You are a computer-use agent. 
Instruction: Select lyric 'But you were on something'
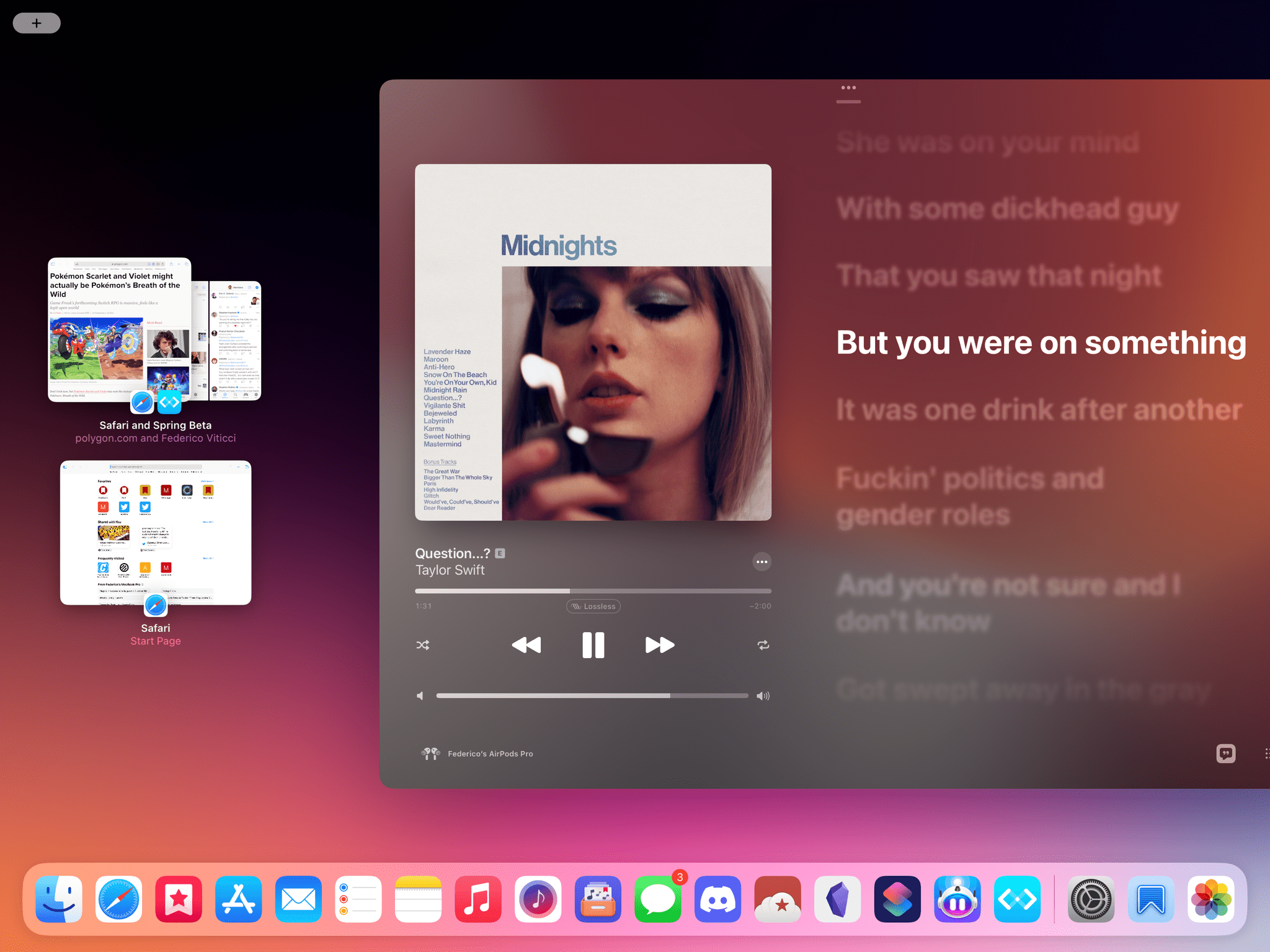[x=1041, y=343]
